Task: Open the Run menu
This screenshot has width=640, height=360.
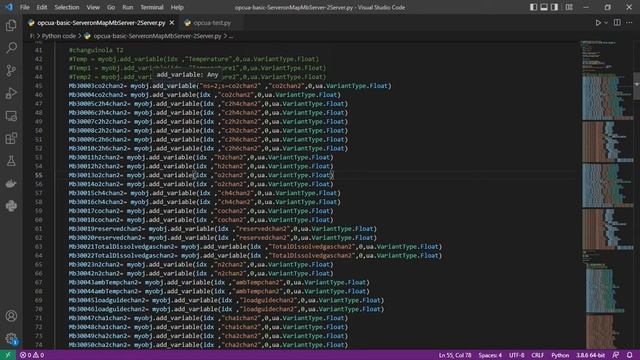Action: [127, 7]
